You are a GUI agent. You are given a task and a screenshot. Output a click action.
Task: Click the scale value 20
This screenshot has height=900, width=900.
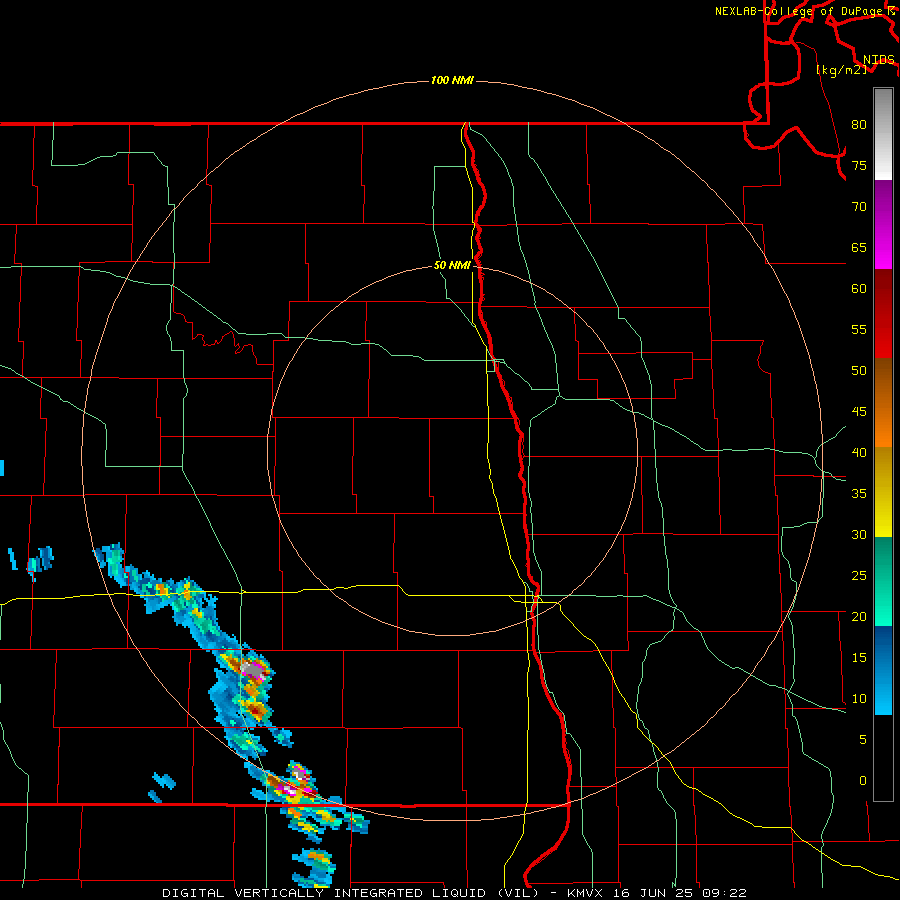[859, 617]
